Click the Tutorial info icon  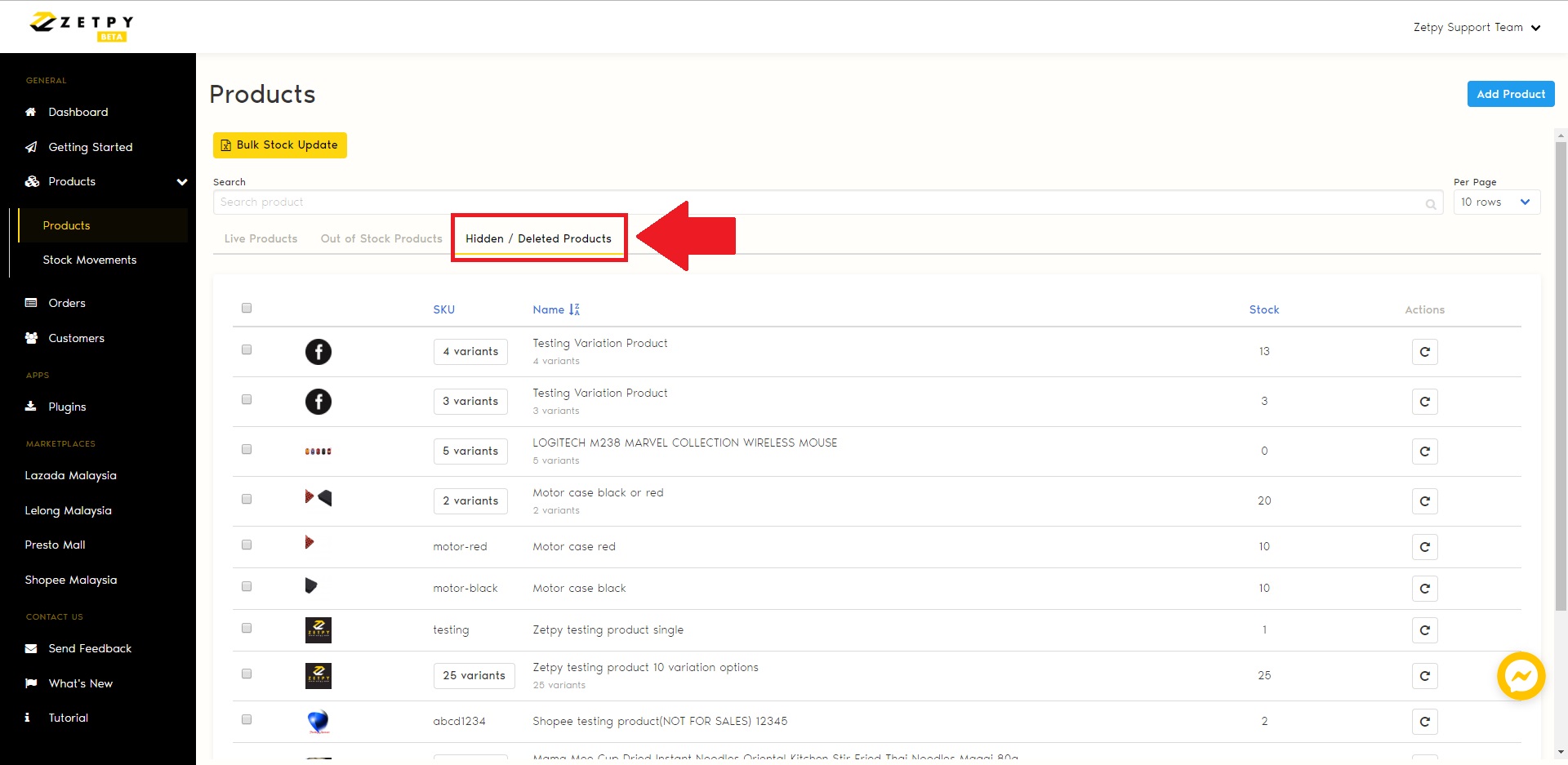coord(28,718)
